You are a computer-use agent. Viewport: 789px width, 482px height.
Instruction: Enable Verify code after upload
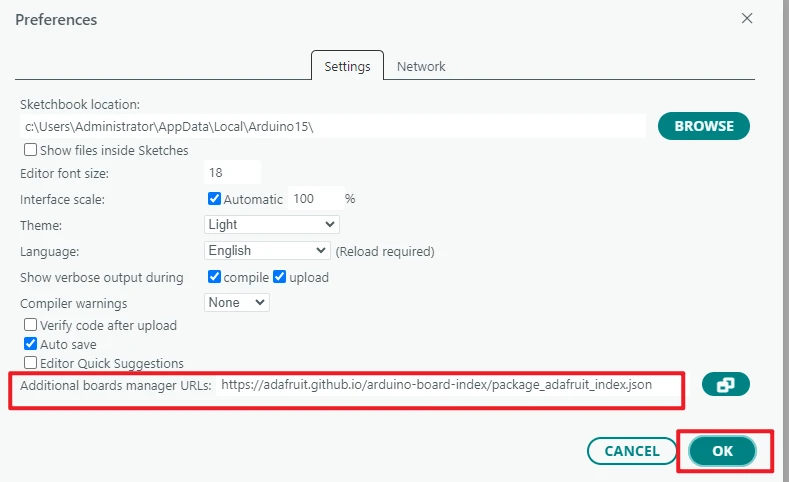(31, 325)
